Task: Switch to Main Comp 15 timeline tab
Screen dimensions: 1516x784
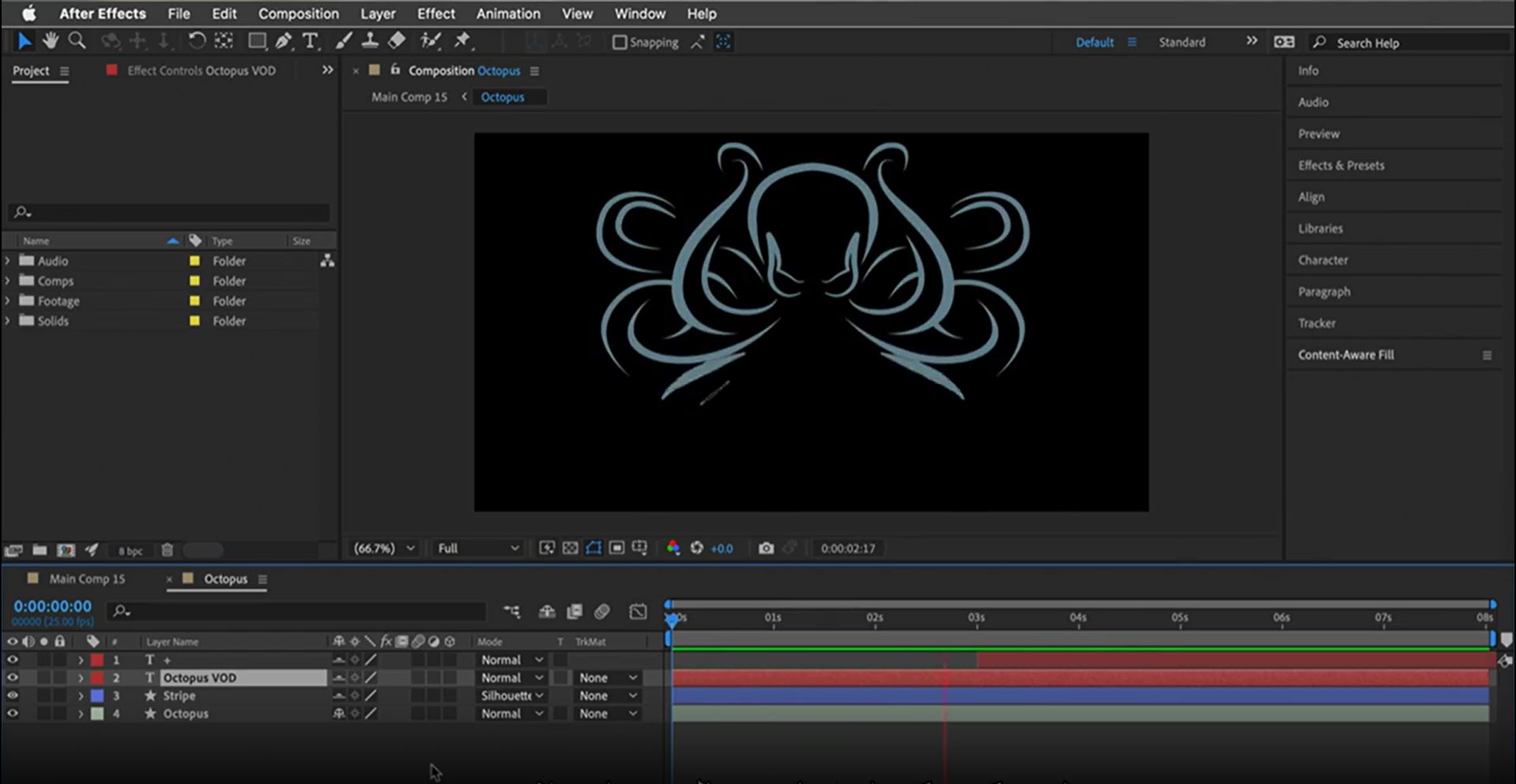Action: [87, 579]
